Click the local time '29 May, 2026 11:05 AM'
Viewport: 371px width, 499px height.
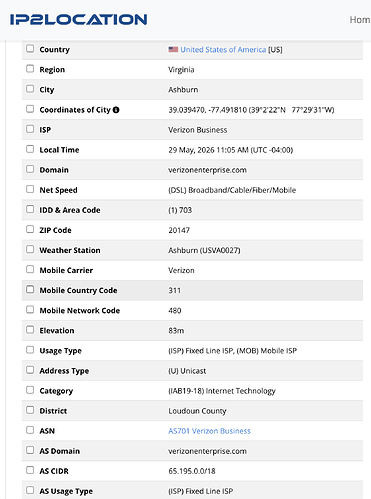pos(208,150)
